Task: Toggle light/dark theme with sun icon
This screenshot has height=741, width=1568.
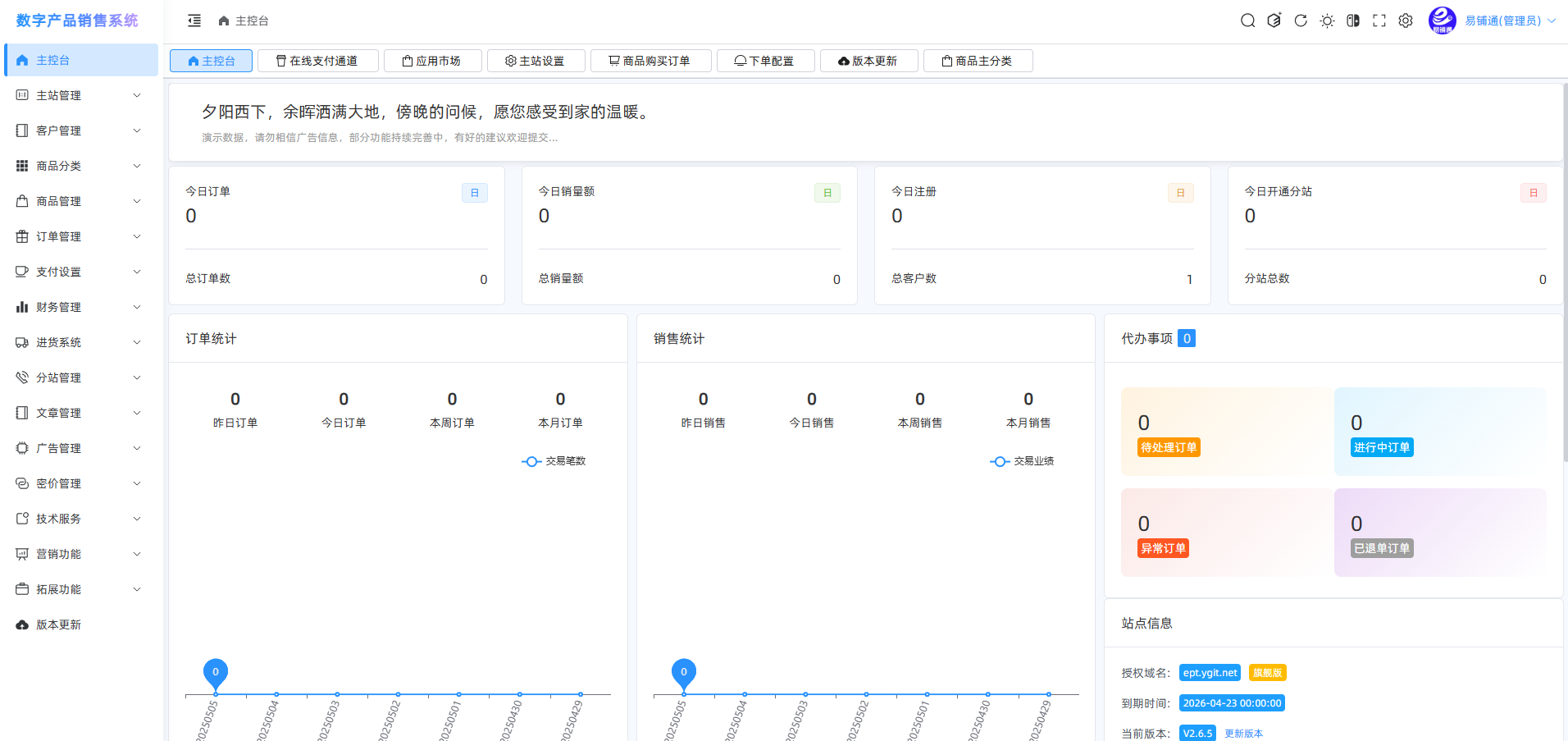Action: click(x=1327, y=21)
